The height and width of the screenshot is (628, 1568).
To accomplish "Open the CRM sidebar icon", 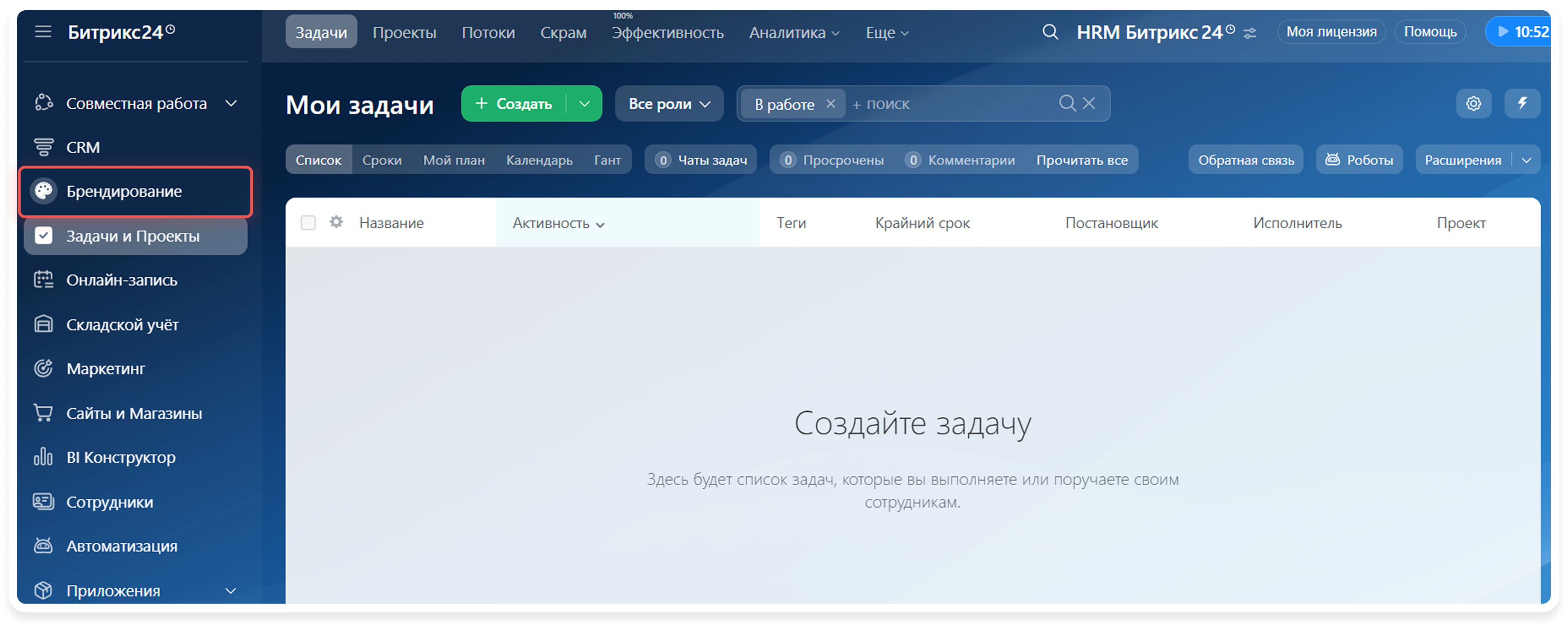I will (43, 147).
